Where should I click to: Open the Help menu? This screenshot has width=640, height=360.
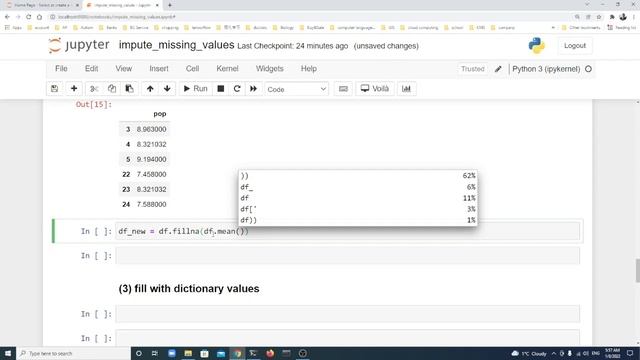click(309, 69)
